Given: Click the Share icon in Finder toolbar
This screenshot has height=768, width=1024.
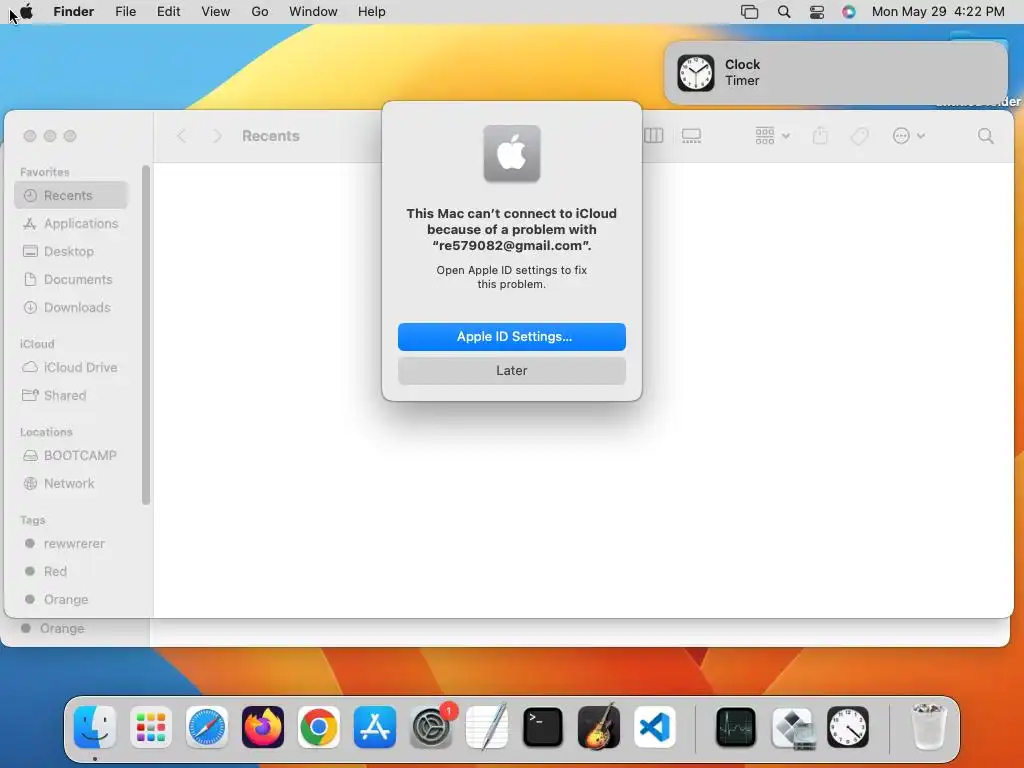Looking at the screenshot, I should (x=820, y=136).
